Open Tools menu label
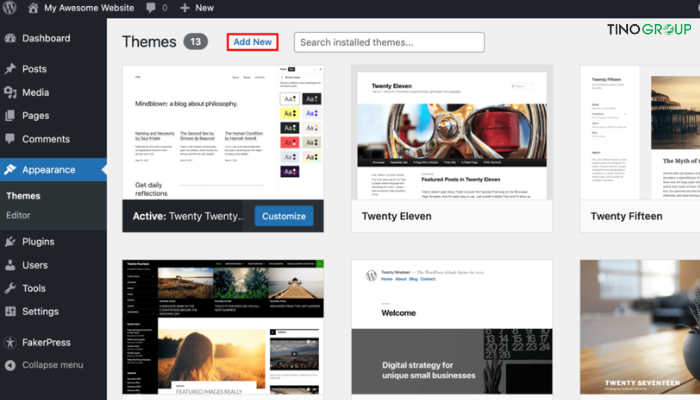Screen dimensions: 700x400 (x=34, y=288)
